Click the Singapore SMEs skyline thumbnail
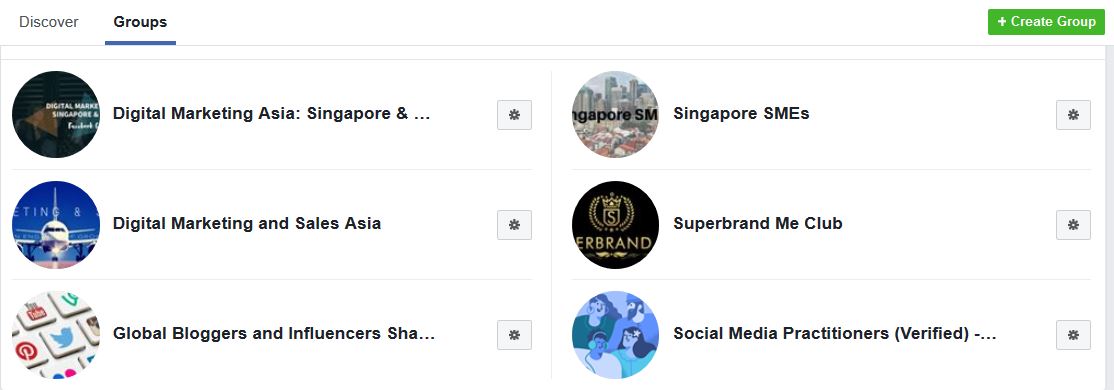The width and height of the screenshot is (1114, 390). click(615, 114)
